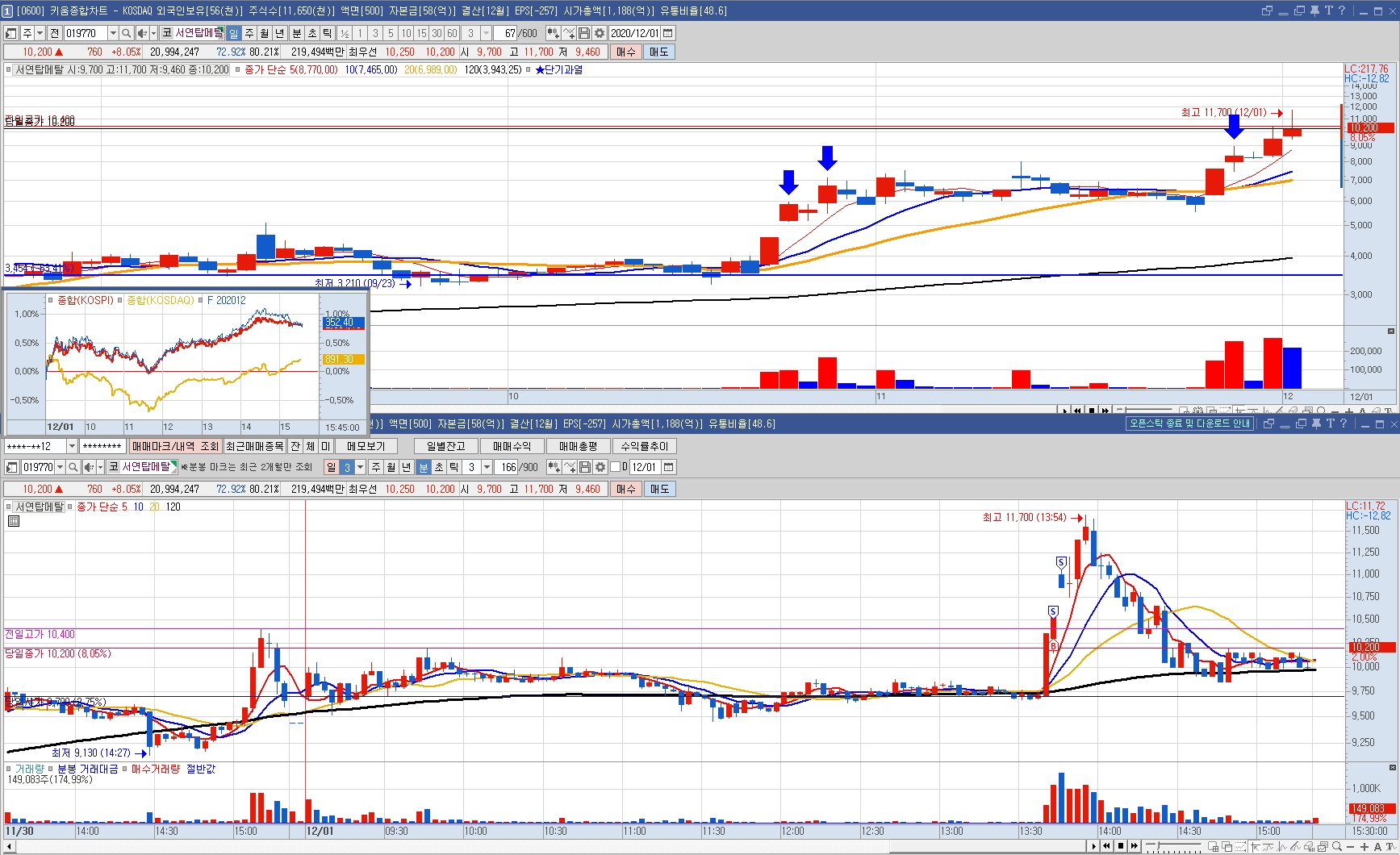Open the calendar picker next to 2020/12/01
Image resolution: width=1400 pixels, height=855 pixels.
click(668, 33)
